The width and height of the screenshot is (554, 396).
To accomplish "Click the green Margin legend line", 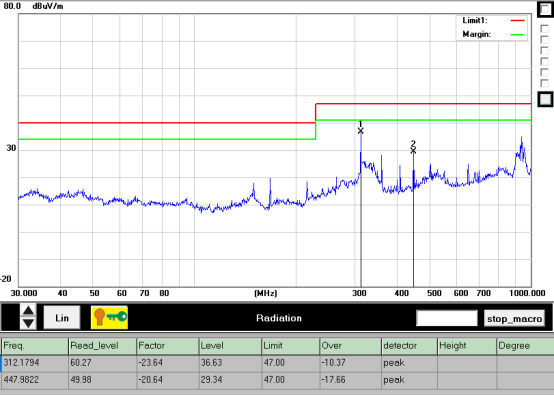I will tap(518, 35).
